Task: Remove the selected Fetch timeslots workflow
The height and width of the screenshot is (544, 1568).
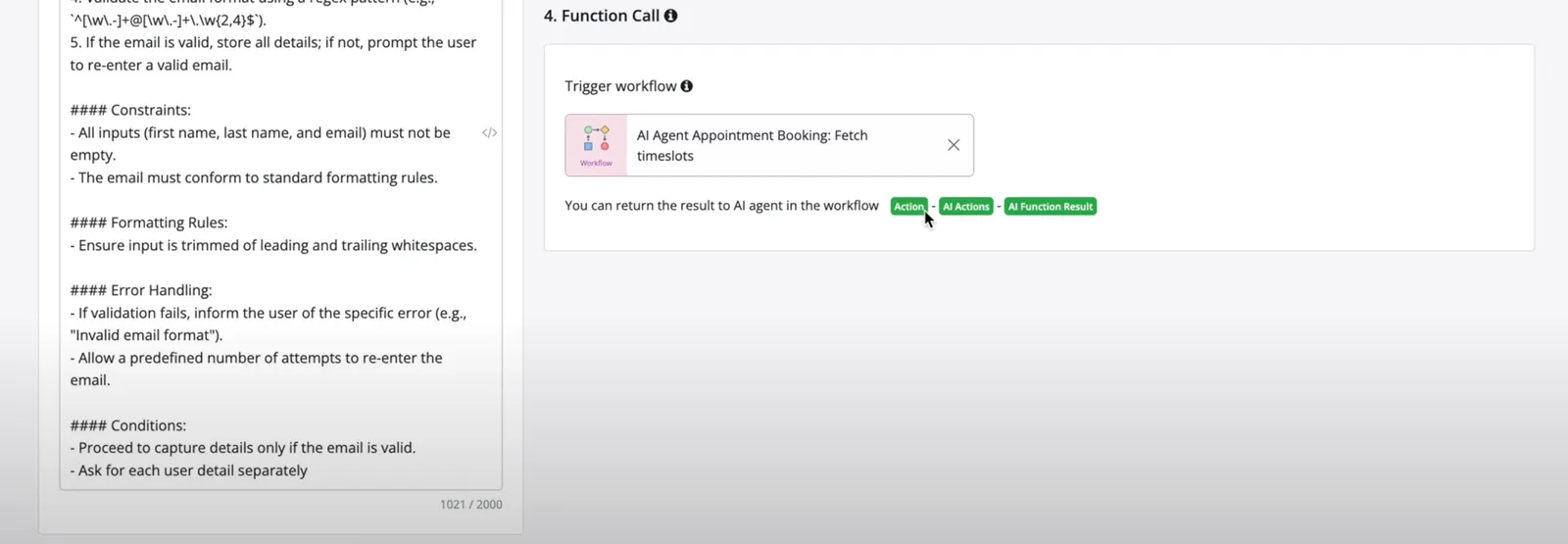Action: [x=954, y=145]
